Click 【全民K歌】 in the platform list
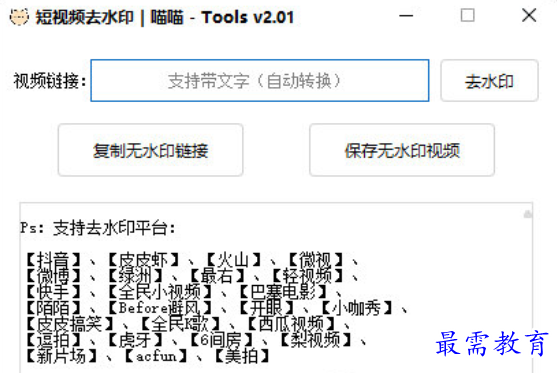Image resolution: width=557 pixels, height=375 pixels. click(x=180, y=324)
